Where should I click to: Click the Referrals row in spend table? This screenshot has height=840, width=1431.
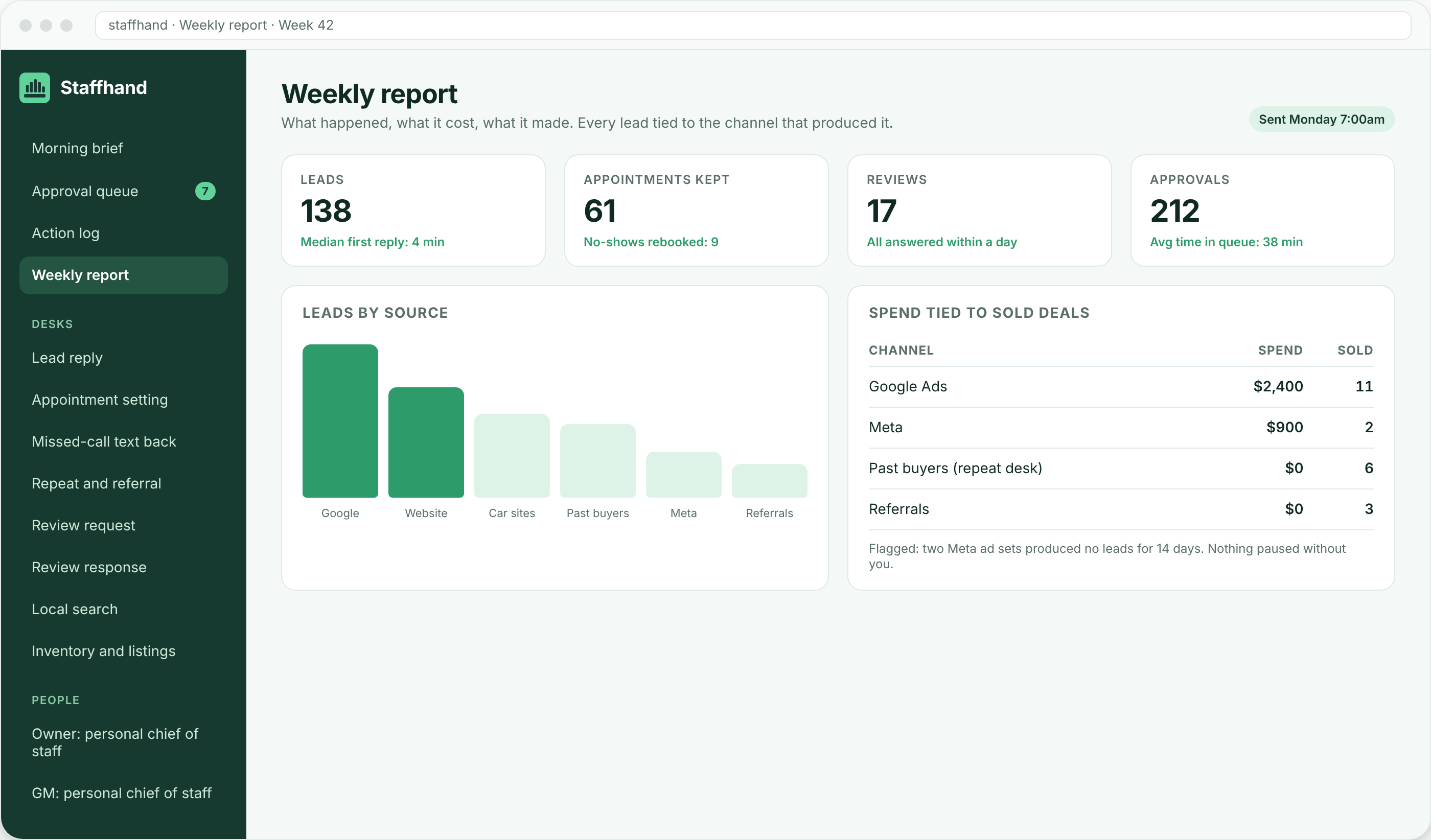pos(1121,509)
